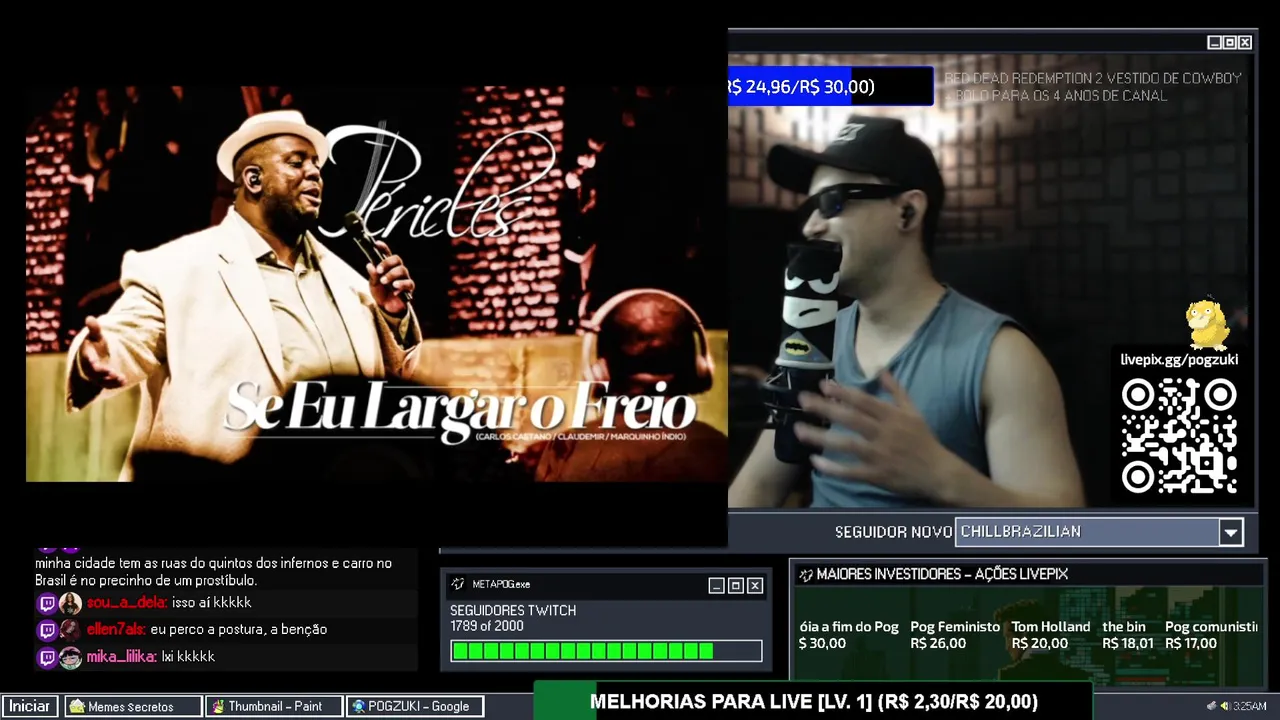Minimize the METAPOG.exe window
The width and height of the screenshot is (1280, 720).
pos(716,586)
